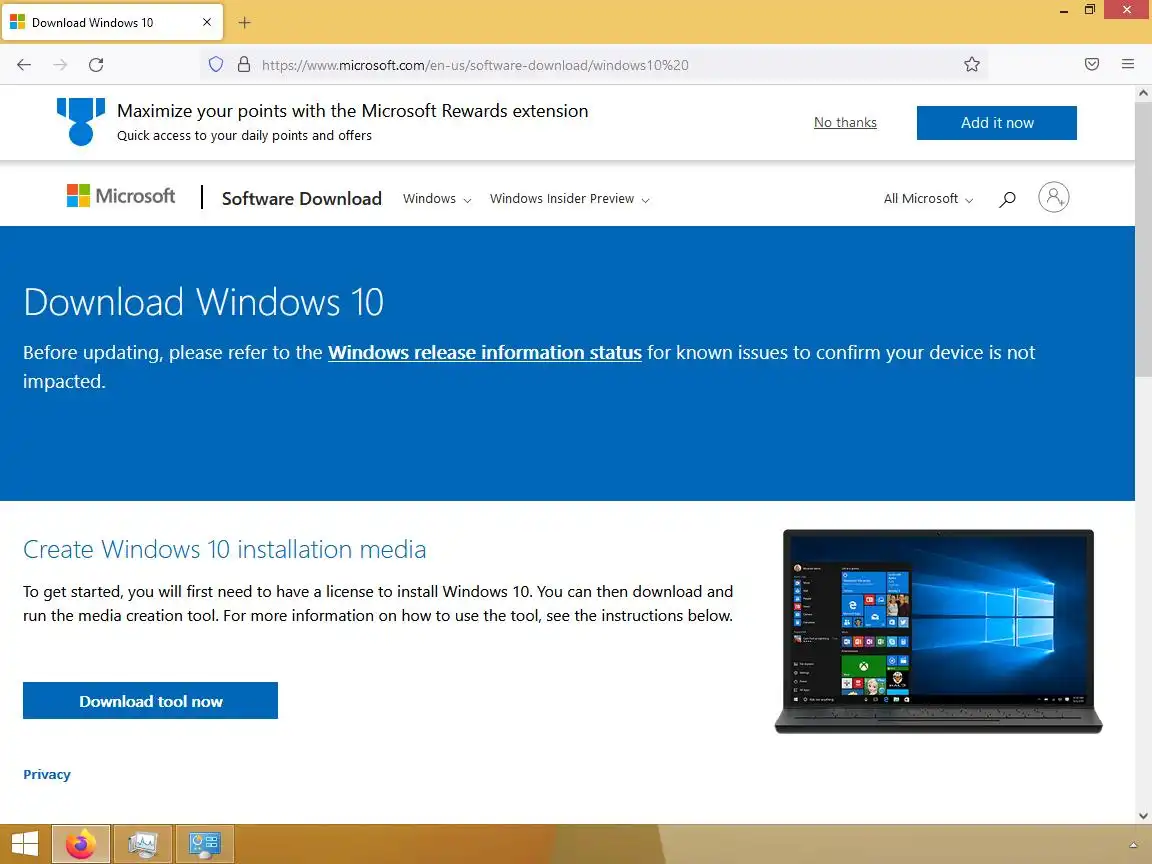Open the Firefox hamburger menu
The width and height of the screenshot is (1152, 864).
(x=1128, y=64)
